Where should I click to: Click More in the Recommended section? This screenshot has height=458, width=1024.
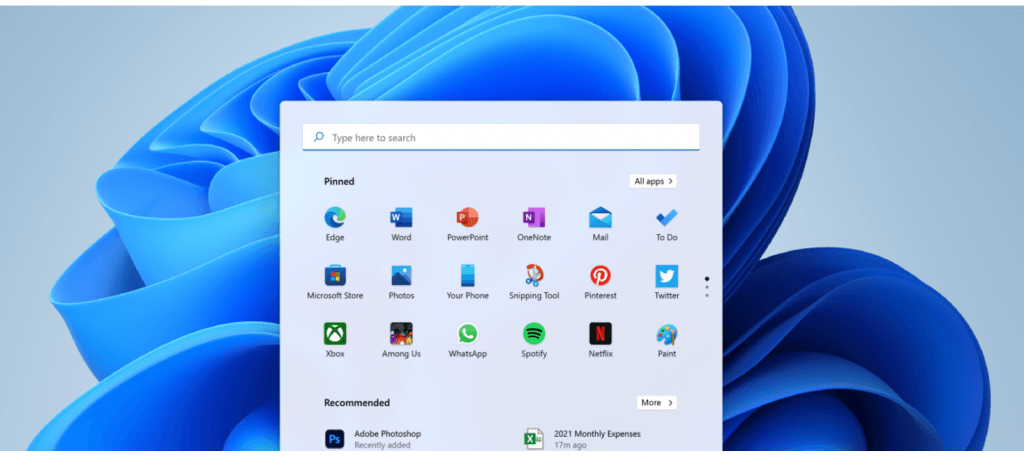[656, 402]
